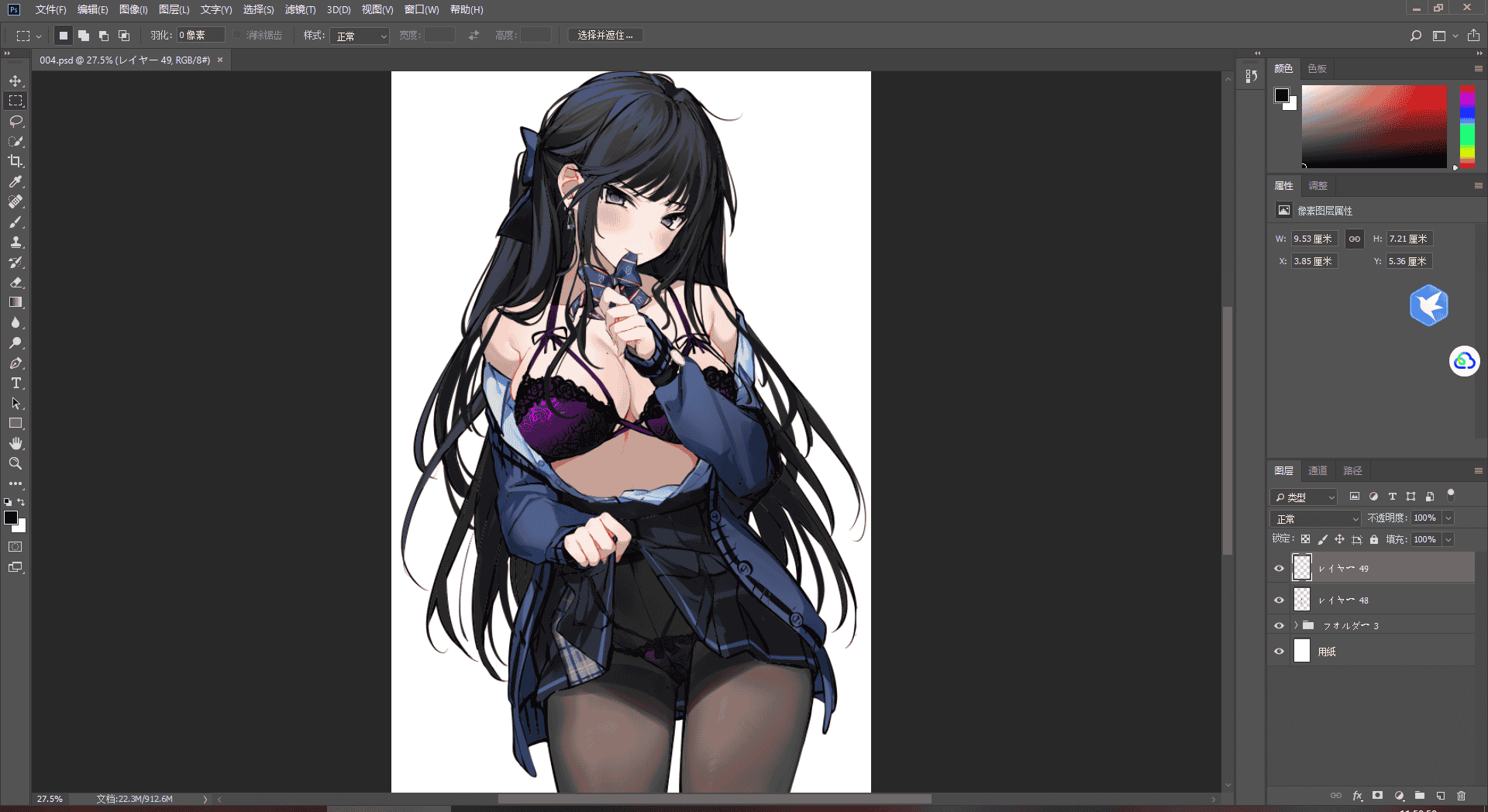1488x812 pixels.
Task: Toggle lock all for layer
Action: point(1374,539)
